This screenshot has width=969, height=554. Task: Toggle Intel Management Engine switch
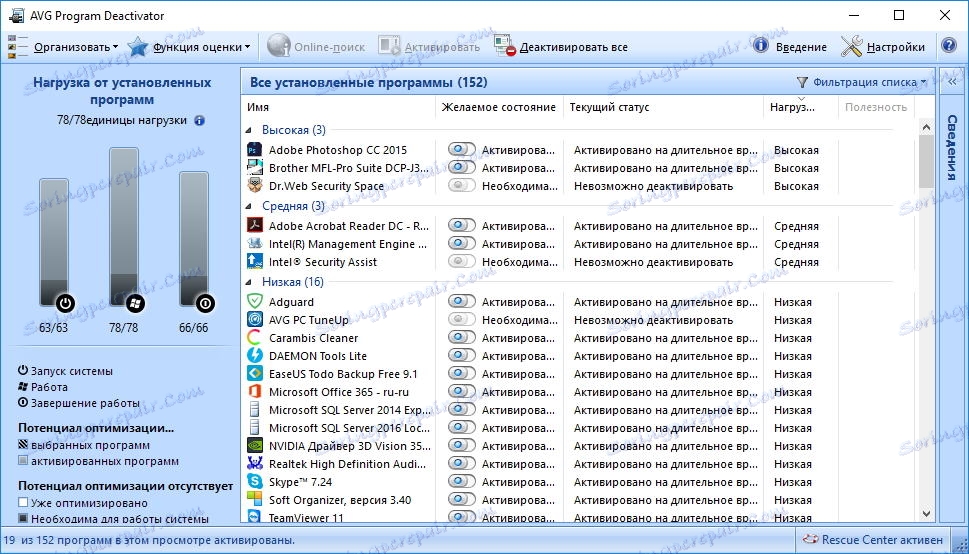pyautogui.click(x=462, y=244)
